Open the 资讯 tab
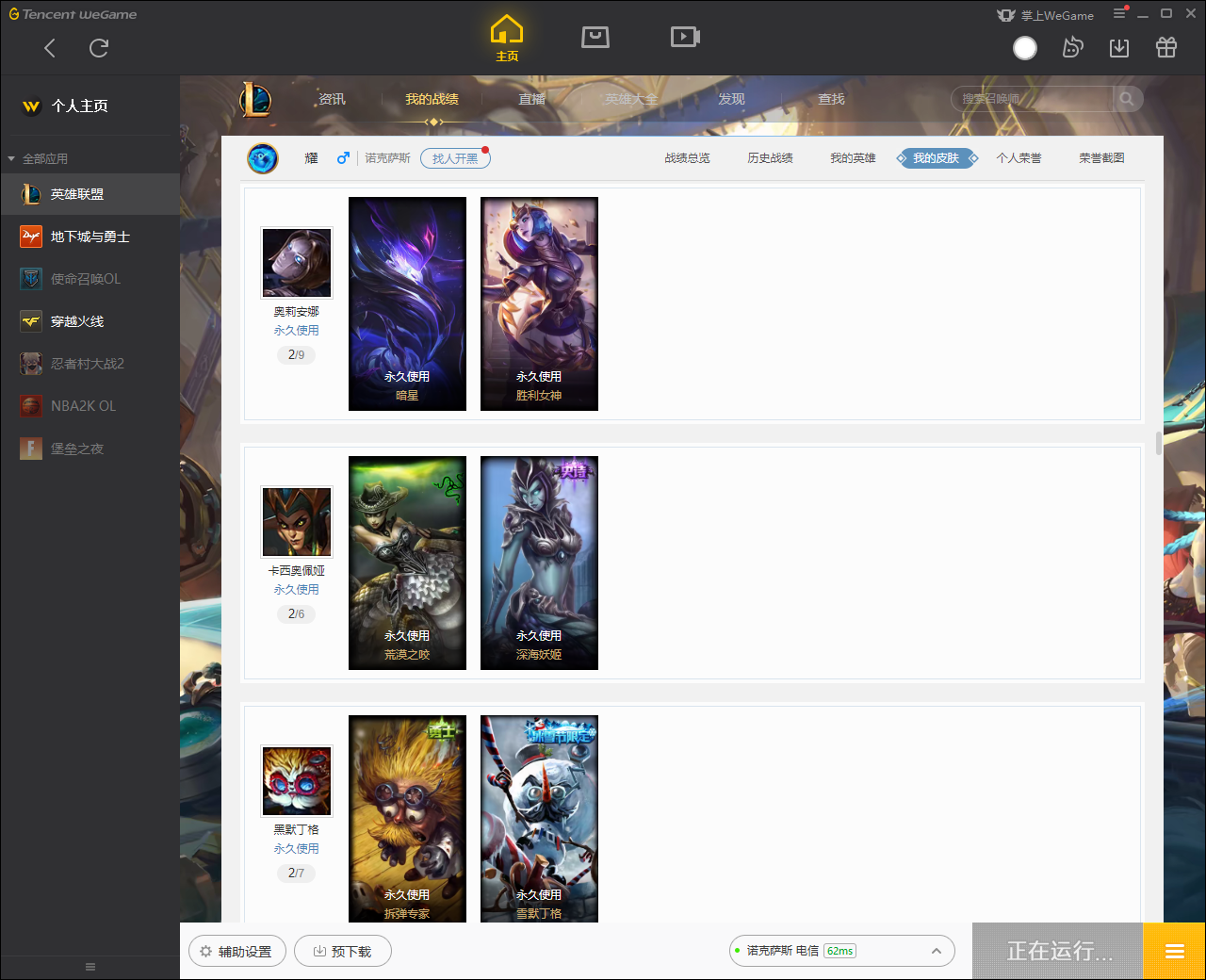The height and width of the screenshot is (980, 1206). coord(332,99)
